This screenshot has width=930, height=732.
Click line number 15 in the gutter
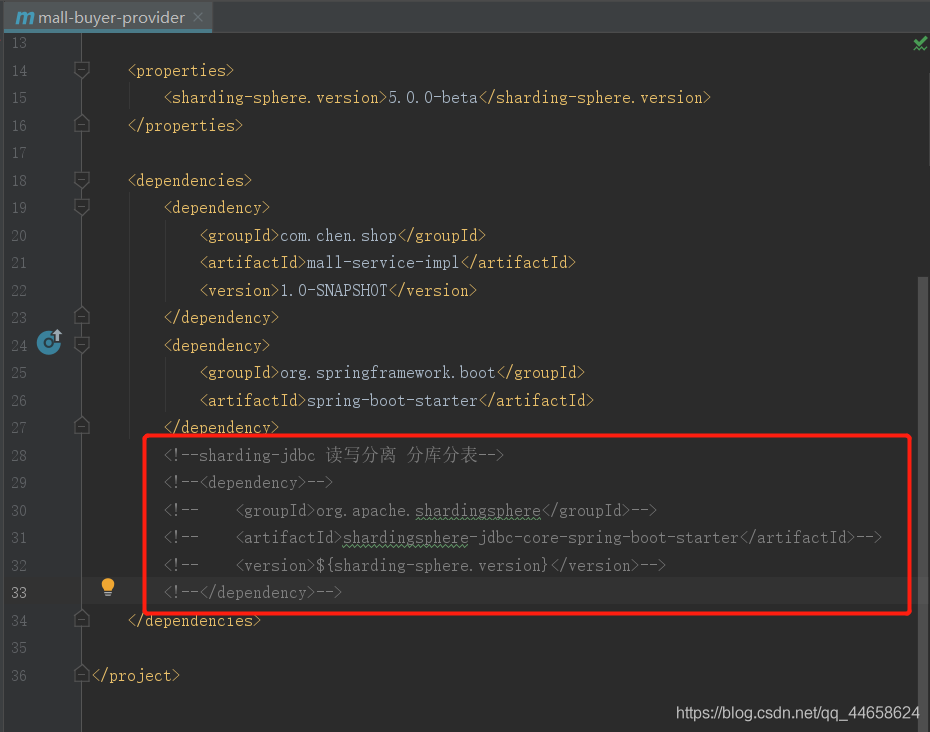19,98
